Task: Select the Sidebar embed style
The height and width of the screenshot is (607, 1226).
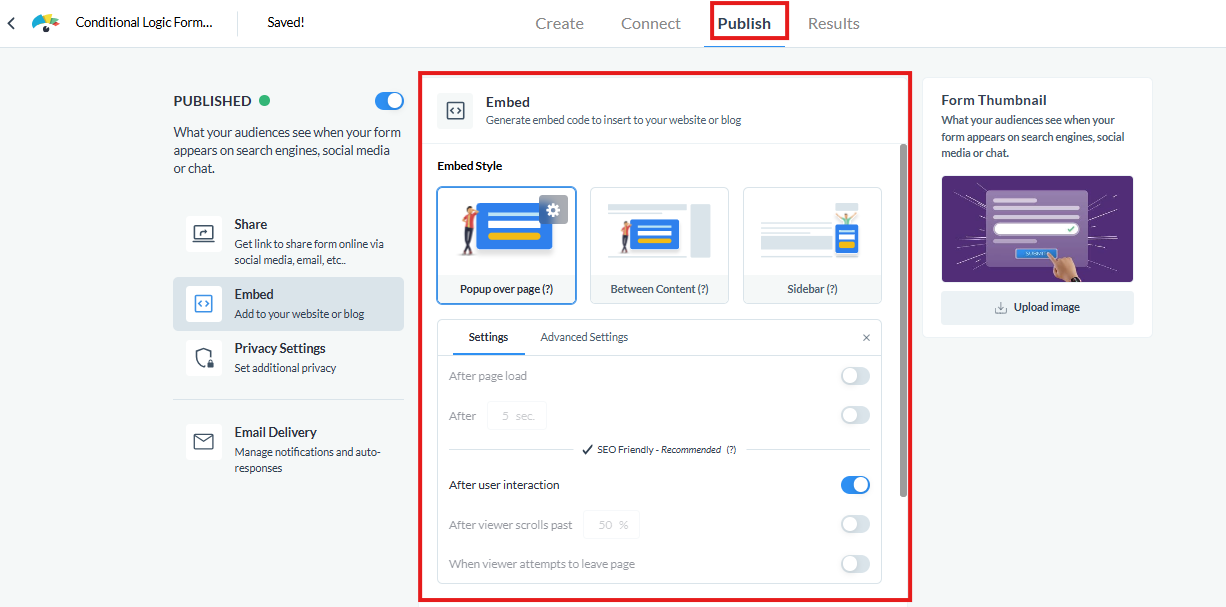Action: pyautogui.click(x=812, y=245)
